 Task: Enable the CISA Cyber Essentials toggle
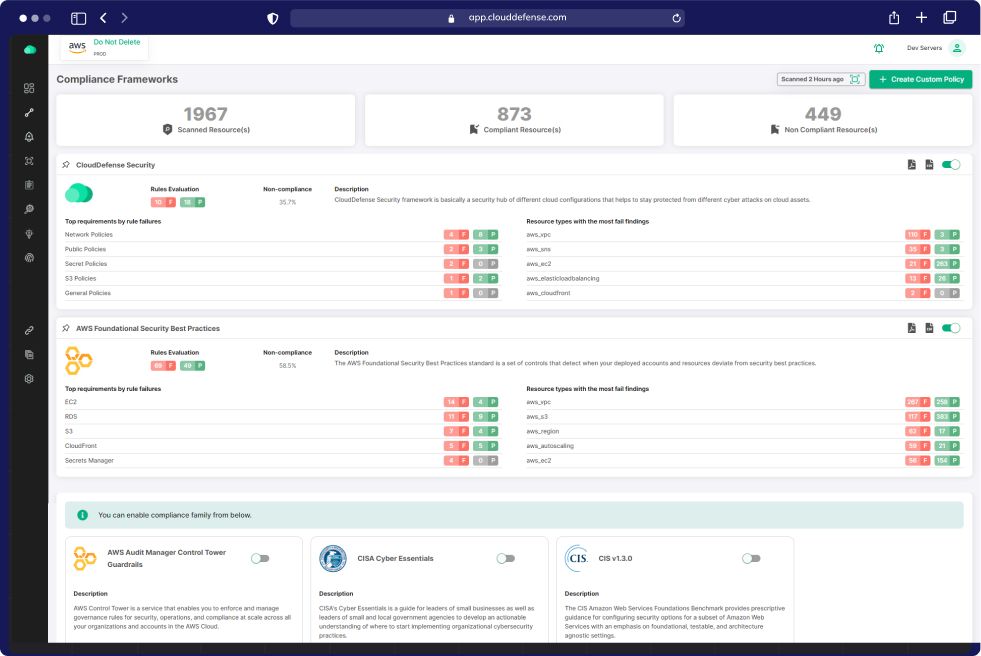(506, 558)
